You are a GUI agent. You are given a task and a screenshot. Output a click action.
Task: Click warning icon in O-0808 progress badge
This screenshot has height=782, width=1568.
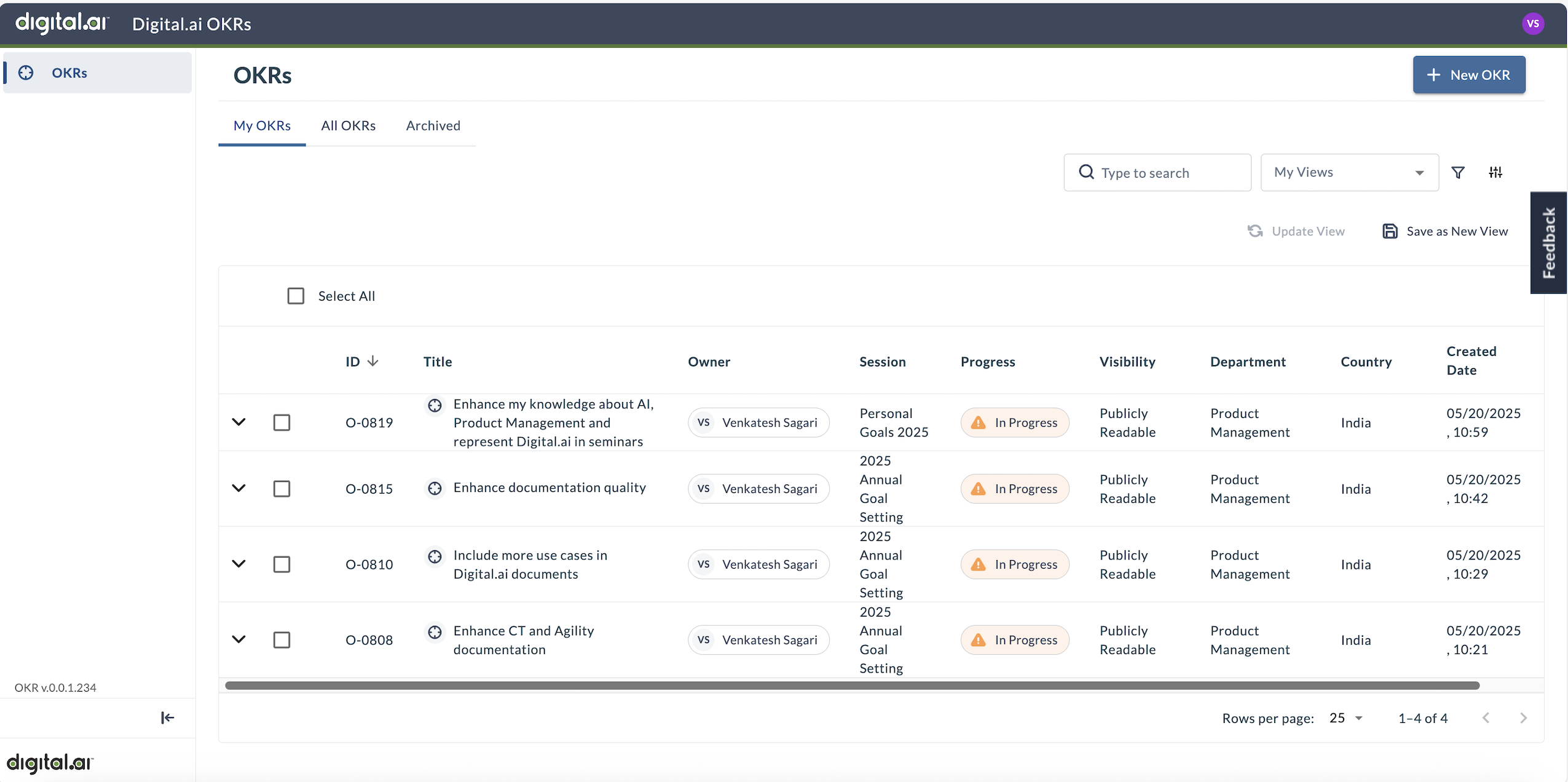coord(978,640)
